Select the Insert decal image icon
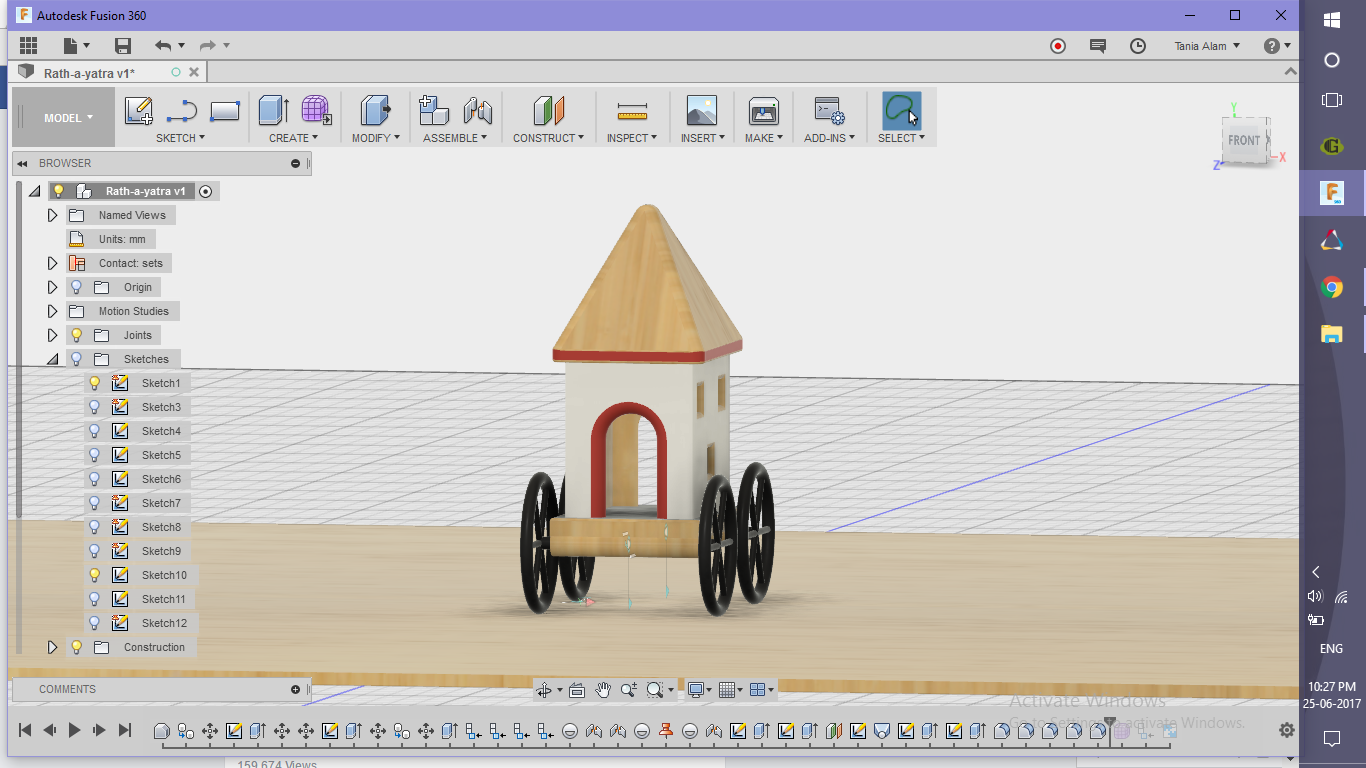The width and height of the screenshot is (1366, 768). click(701, 110)
